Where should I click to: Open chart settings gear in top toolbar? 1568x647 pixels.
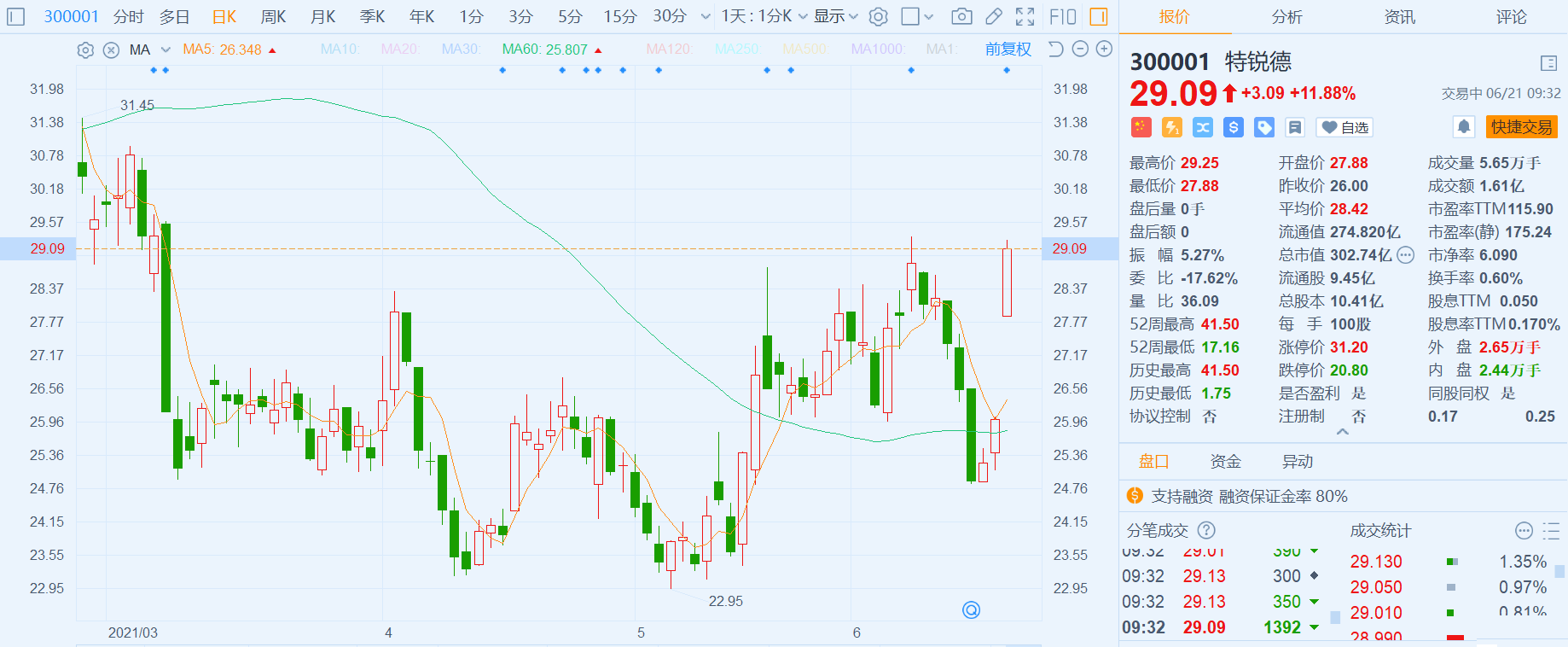(879, 16)
